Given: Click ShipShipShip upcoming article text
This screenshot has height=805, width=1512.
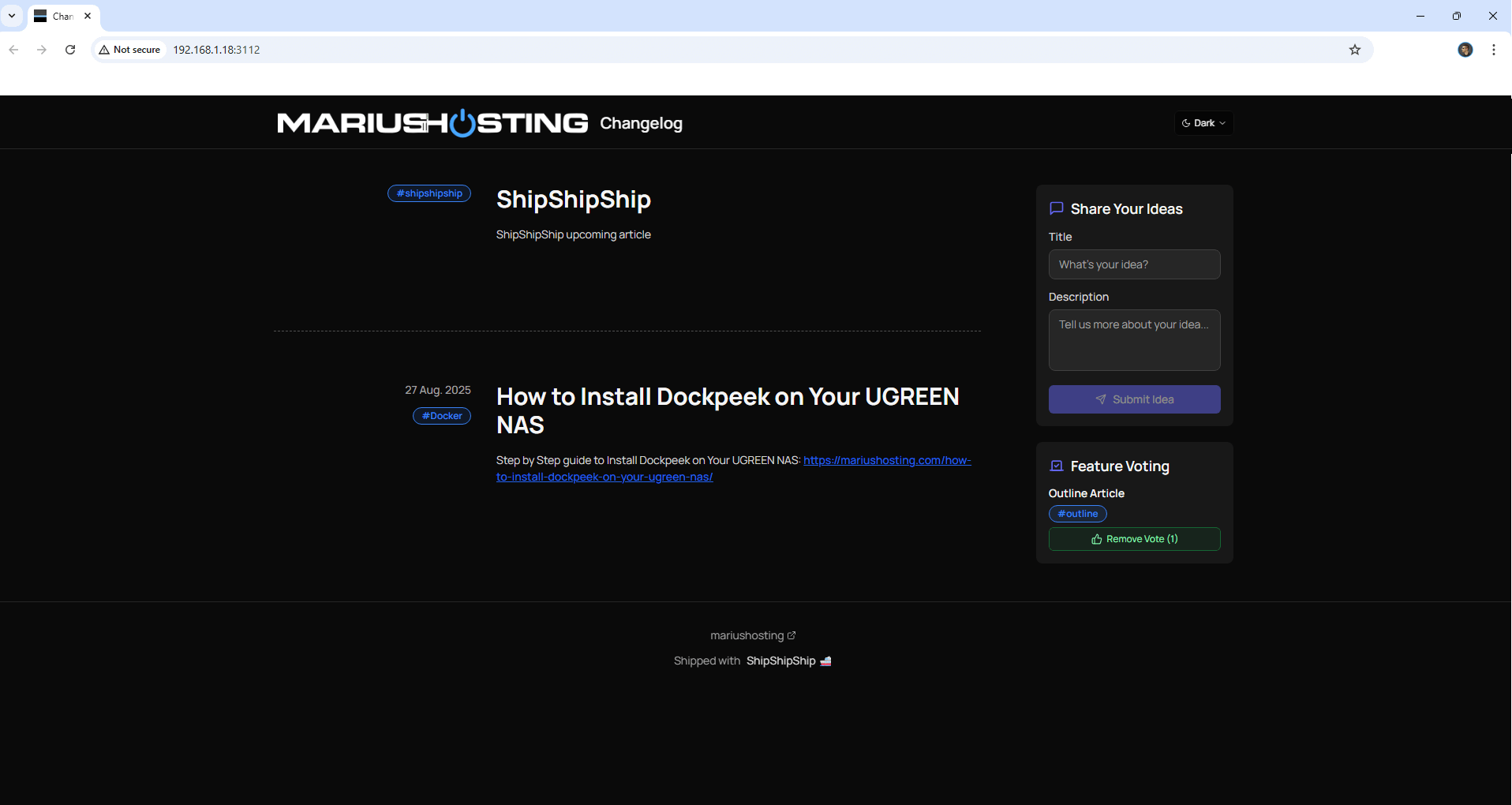Looking at the screenshot, I should click(574, 234).
